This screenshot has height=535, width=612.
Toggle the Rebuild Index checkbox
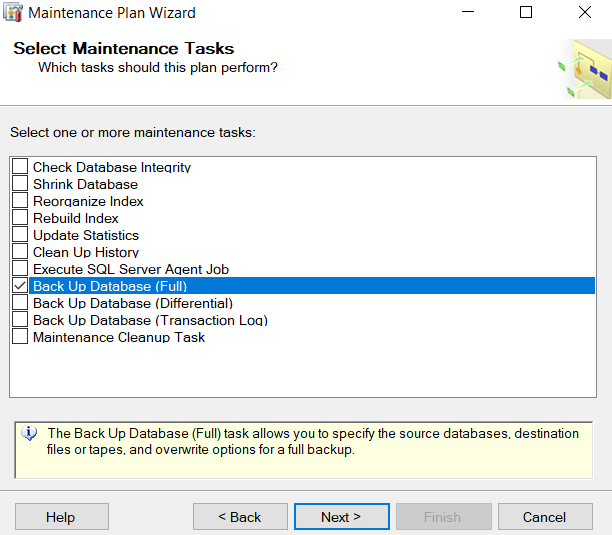click(20, 218)
